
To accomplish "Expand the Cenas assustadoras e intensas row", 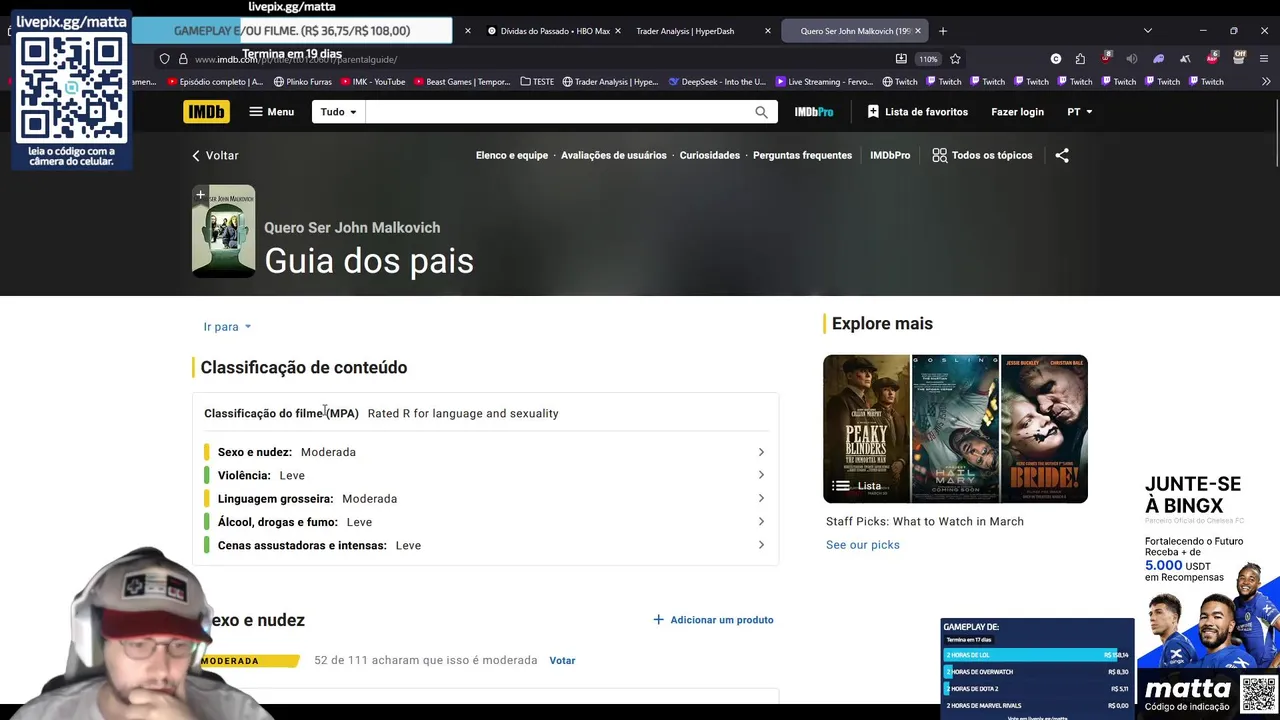I will click(485, 545).
